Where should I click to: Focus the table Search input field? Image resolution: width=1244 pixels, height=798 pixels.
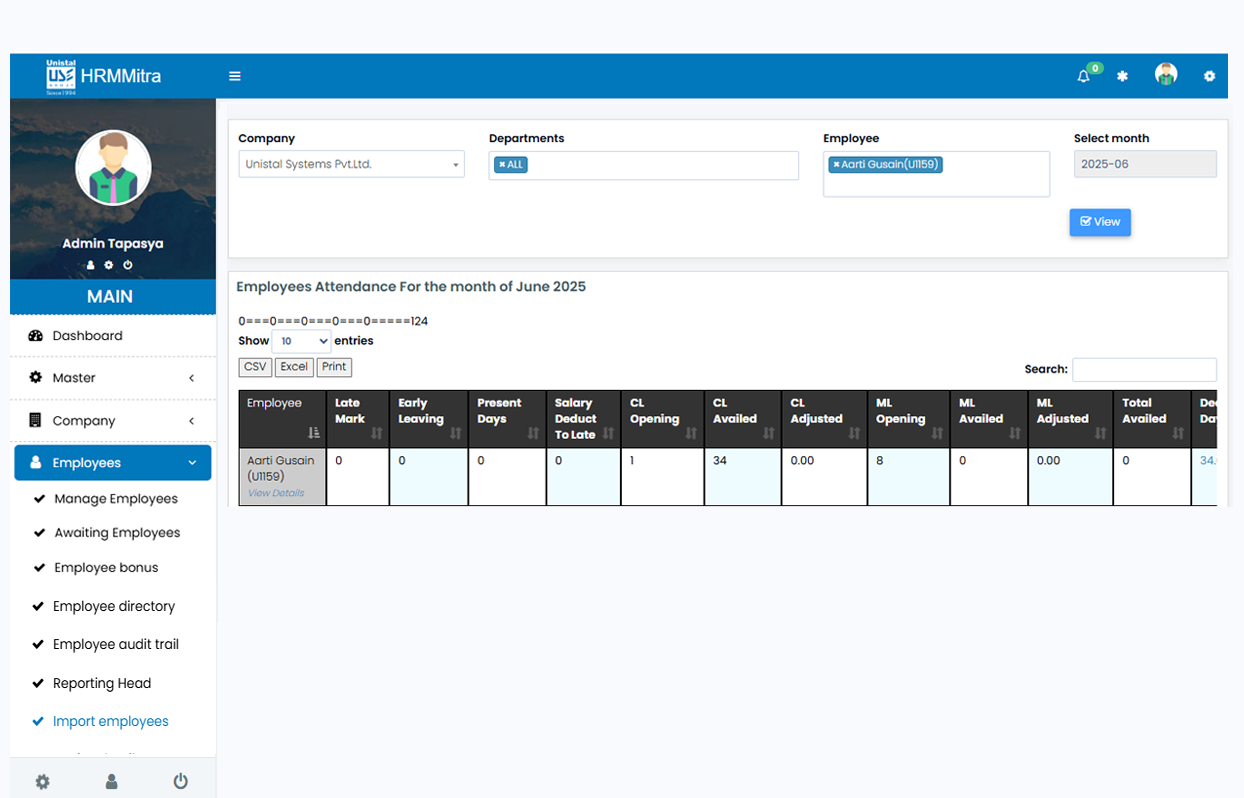click(x=1144, y=369)
